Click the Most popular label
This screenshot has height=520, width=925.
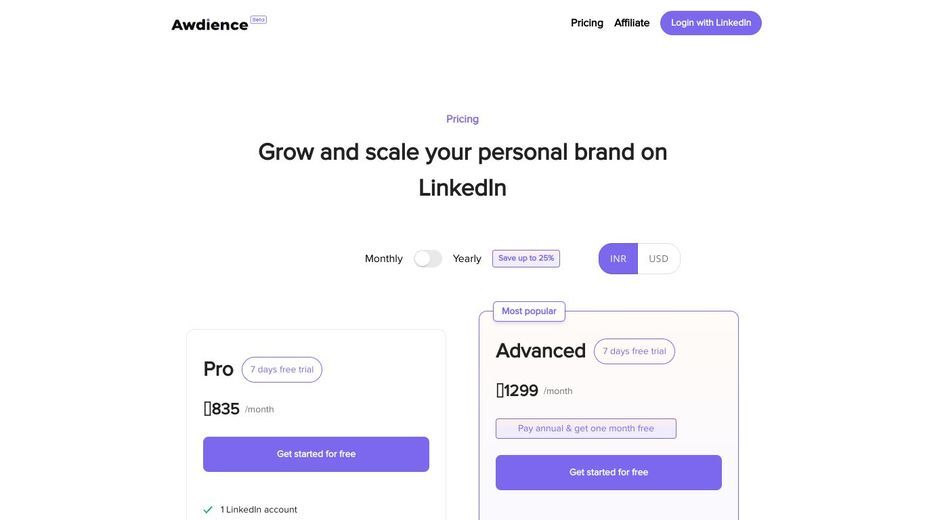tap(529, 311)
